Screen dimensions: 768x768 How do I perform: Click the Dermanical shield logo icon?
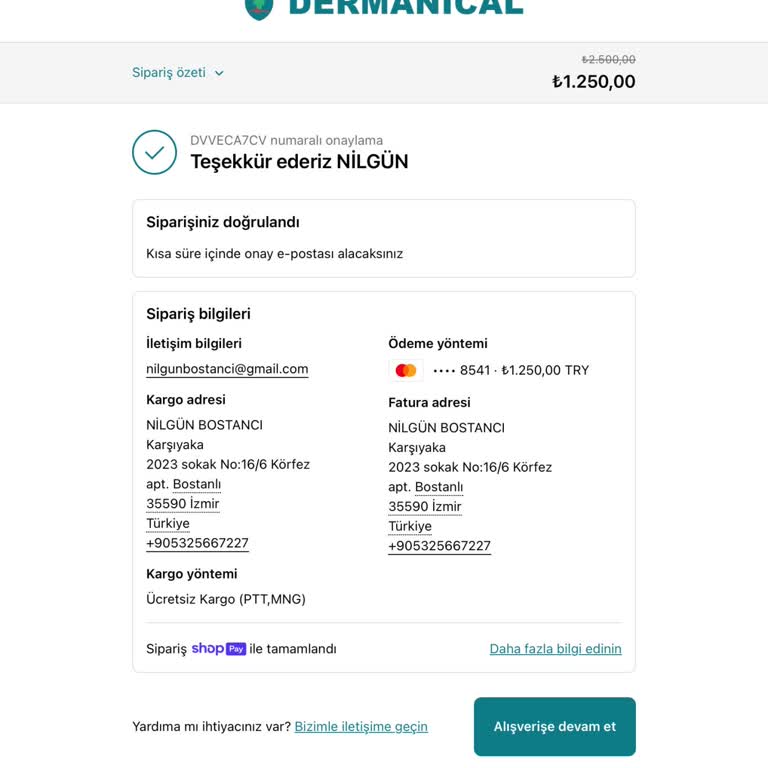[x=259, y=8]
